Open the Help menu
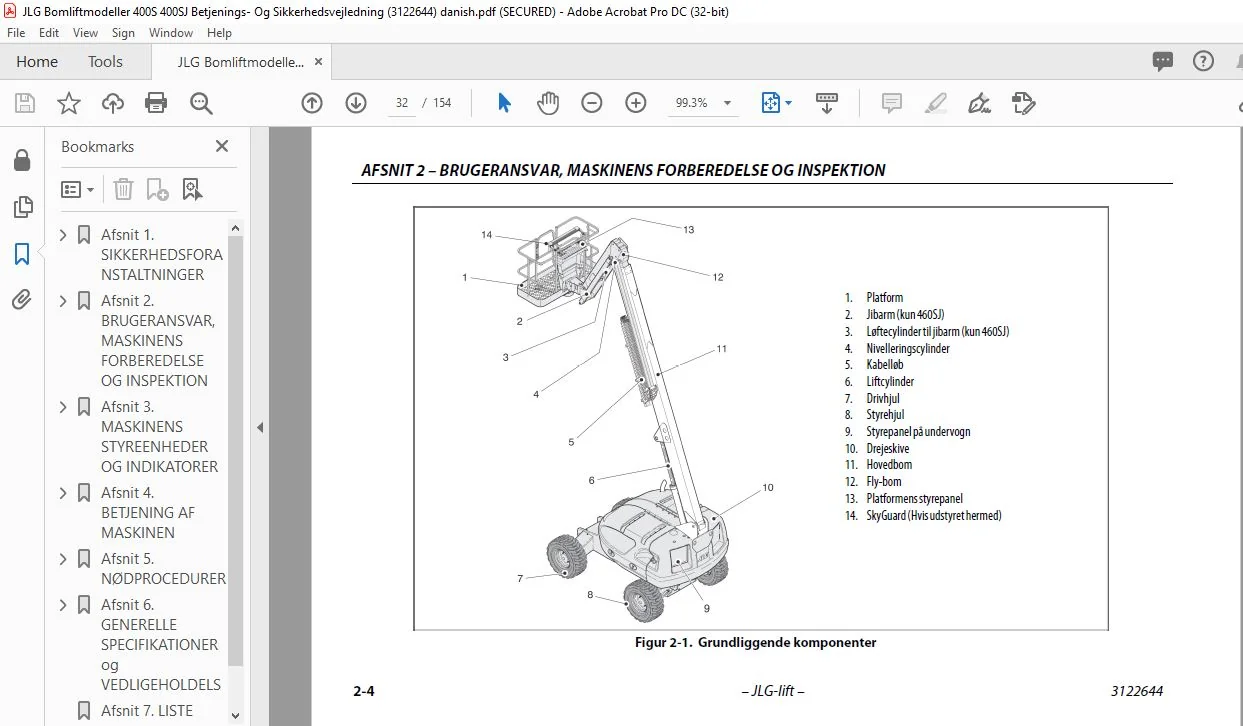This screenshot has height=726, width=1243. [219, 33]
